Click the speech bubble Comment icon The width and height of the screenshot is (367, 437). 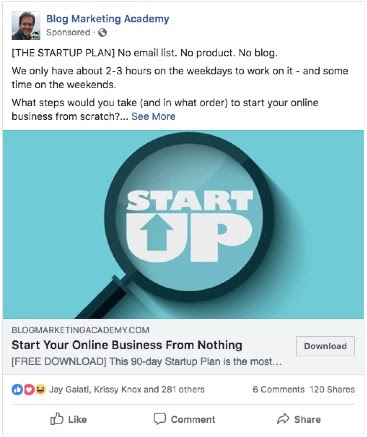[160, 419]
